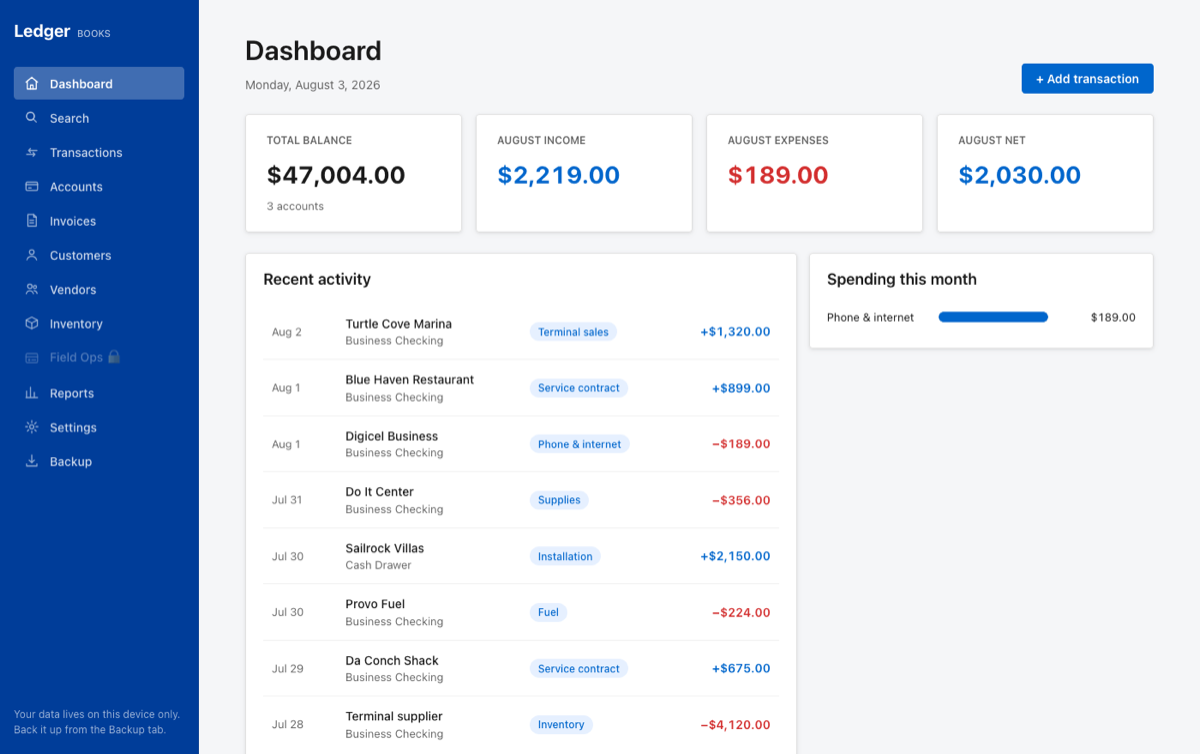Click Service contract tag on Blue Haven row
The height and width of the screenshot is (754, 1200).
tap(579, 388)
